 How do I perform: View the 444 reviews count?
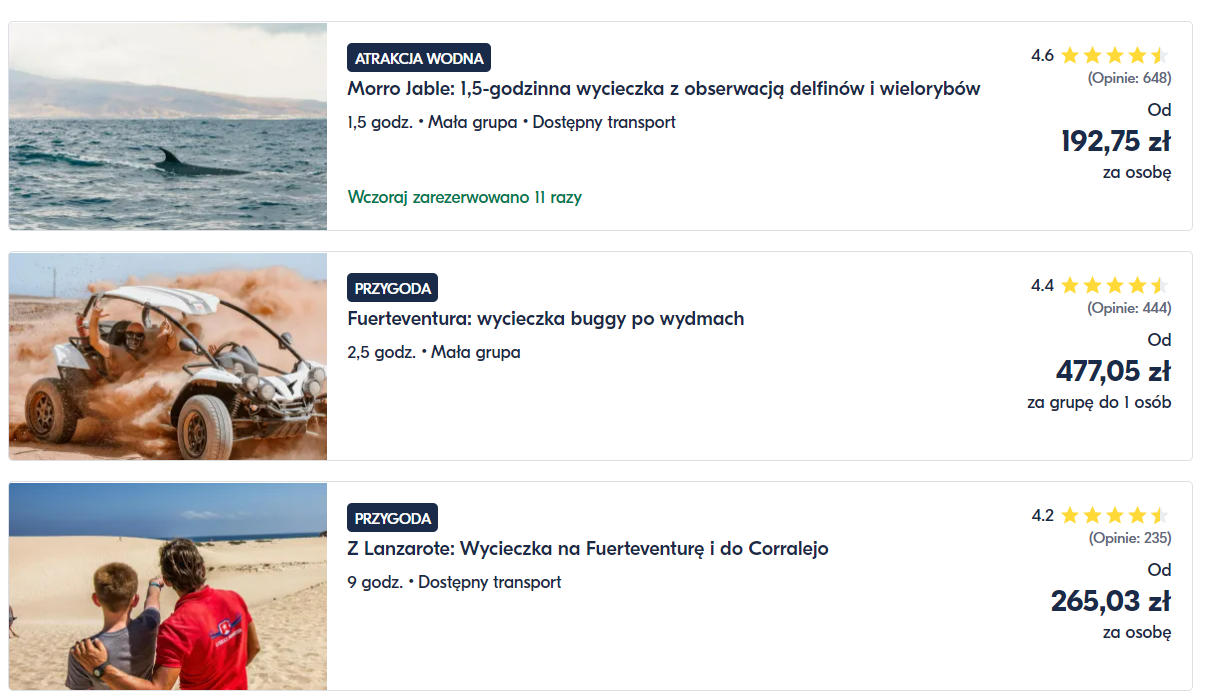(x=1130, y=308)
